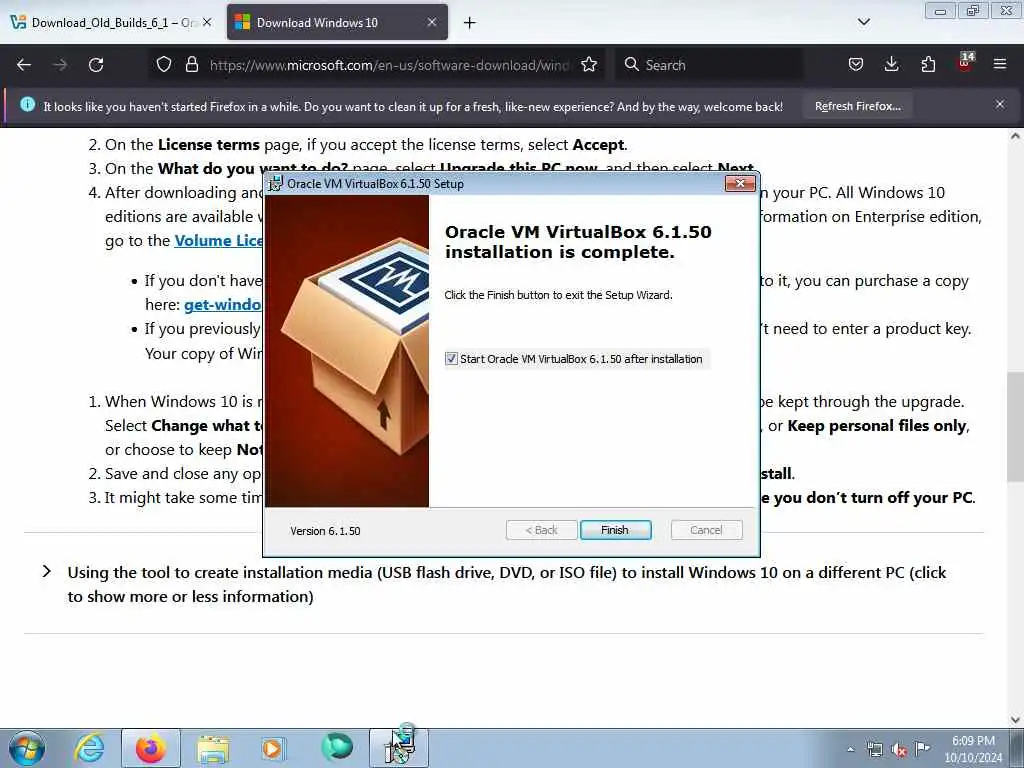Click the Cancel button in the setup dialog
The width and height of the screenshot is (1024, 768).
(x=706, y=530)
